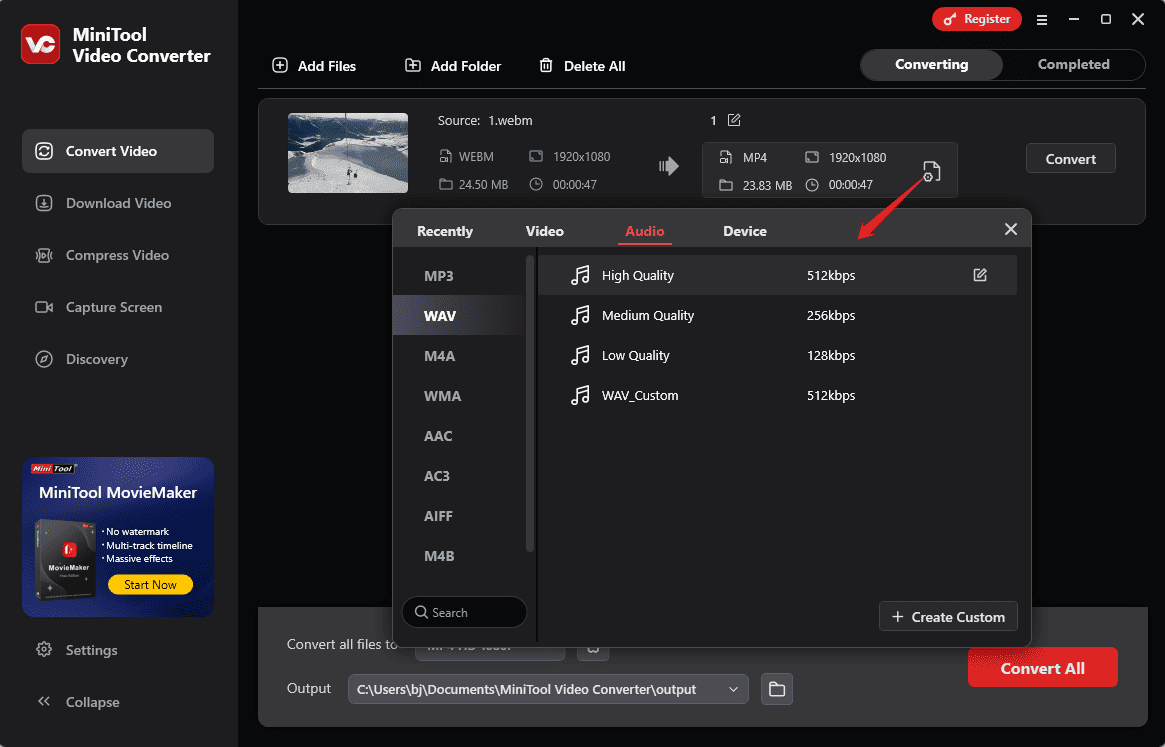The height and width of the screenshot is (747, 1165).
Task: Switch to the Video tab
Action: pos(545,231)
